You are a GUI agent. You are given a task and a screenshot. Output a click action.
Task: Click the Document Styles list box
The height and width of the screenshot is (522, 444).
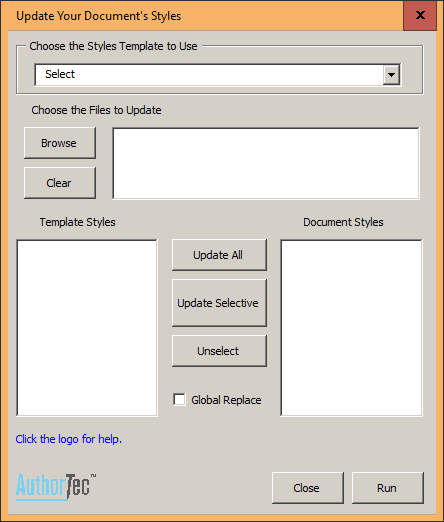[x=351, y=328]
